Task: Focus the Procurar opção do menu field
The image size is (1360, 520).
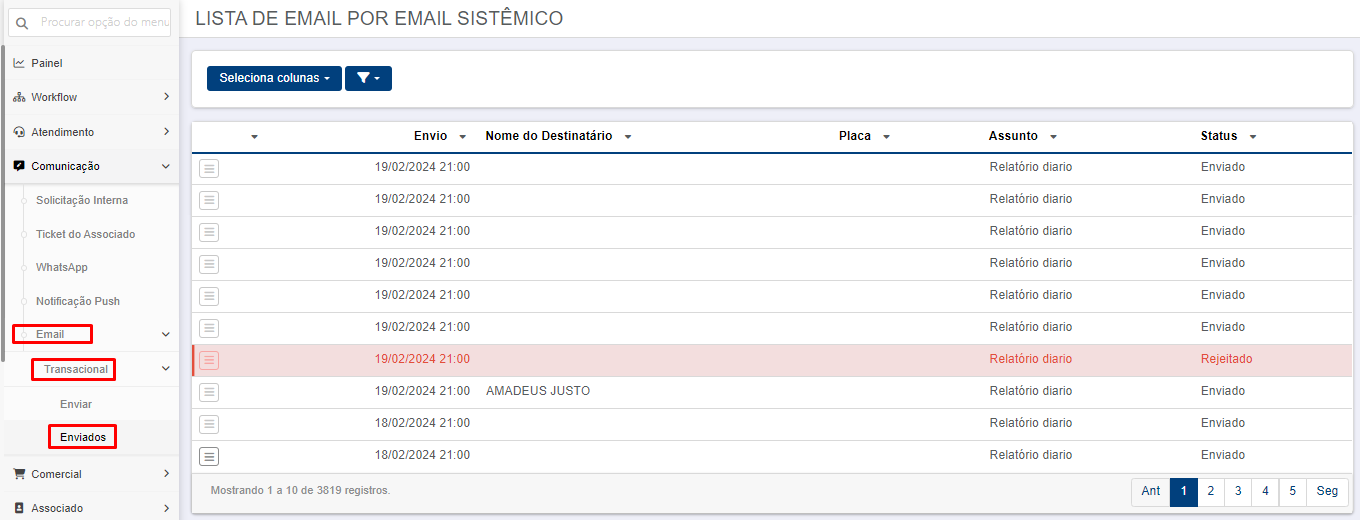Action: click(x=90, y=22)
